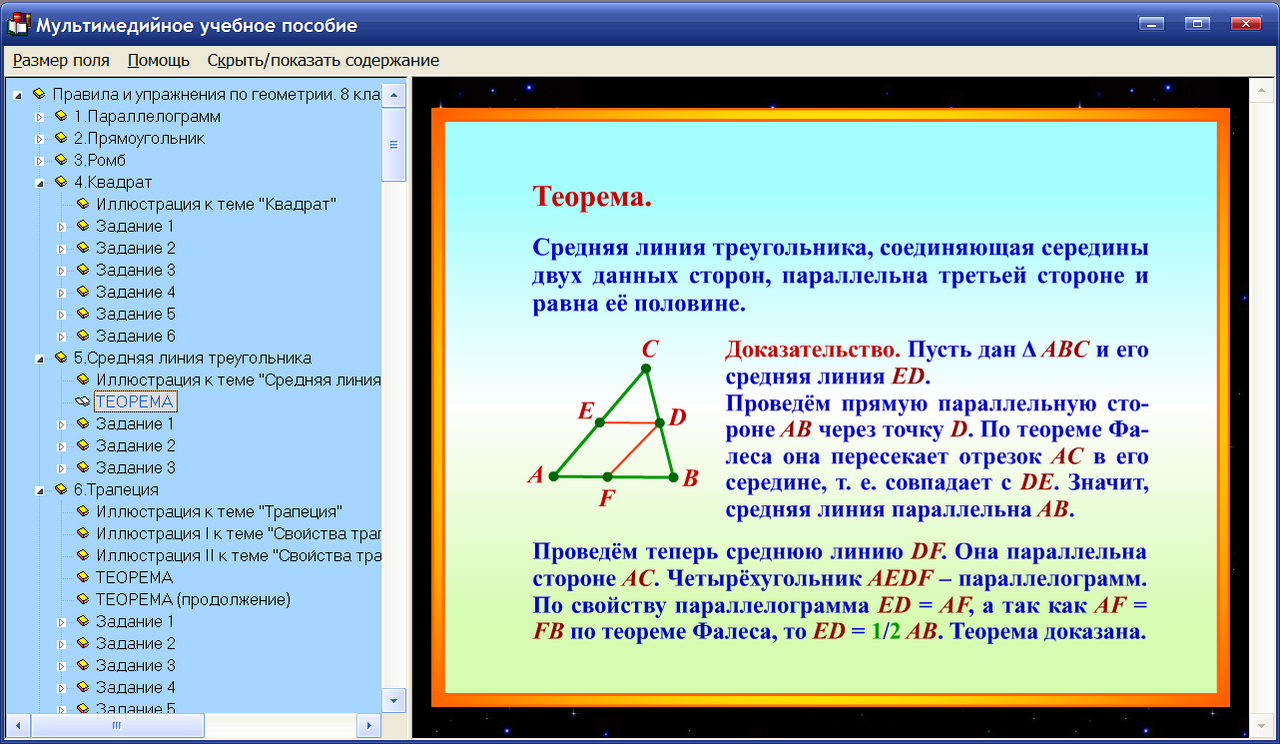Image resolution: width=1280 pixels, height=744 pixels.
Task: Click the book icon next to "3.Ромб"
Action: pos(60,160)
